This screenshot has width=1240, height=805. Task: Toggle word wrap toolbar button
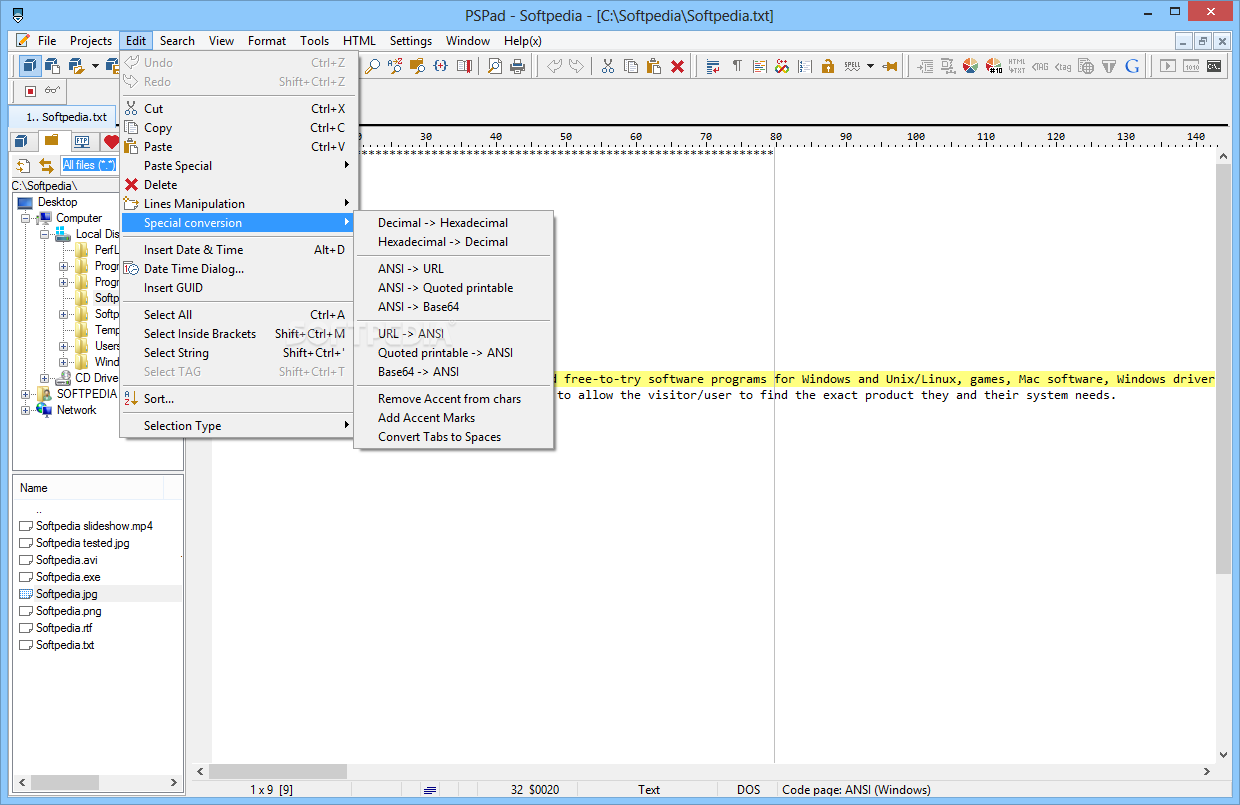click(713, 66)
